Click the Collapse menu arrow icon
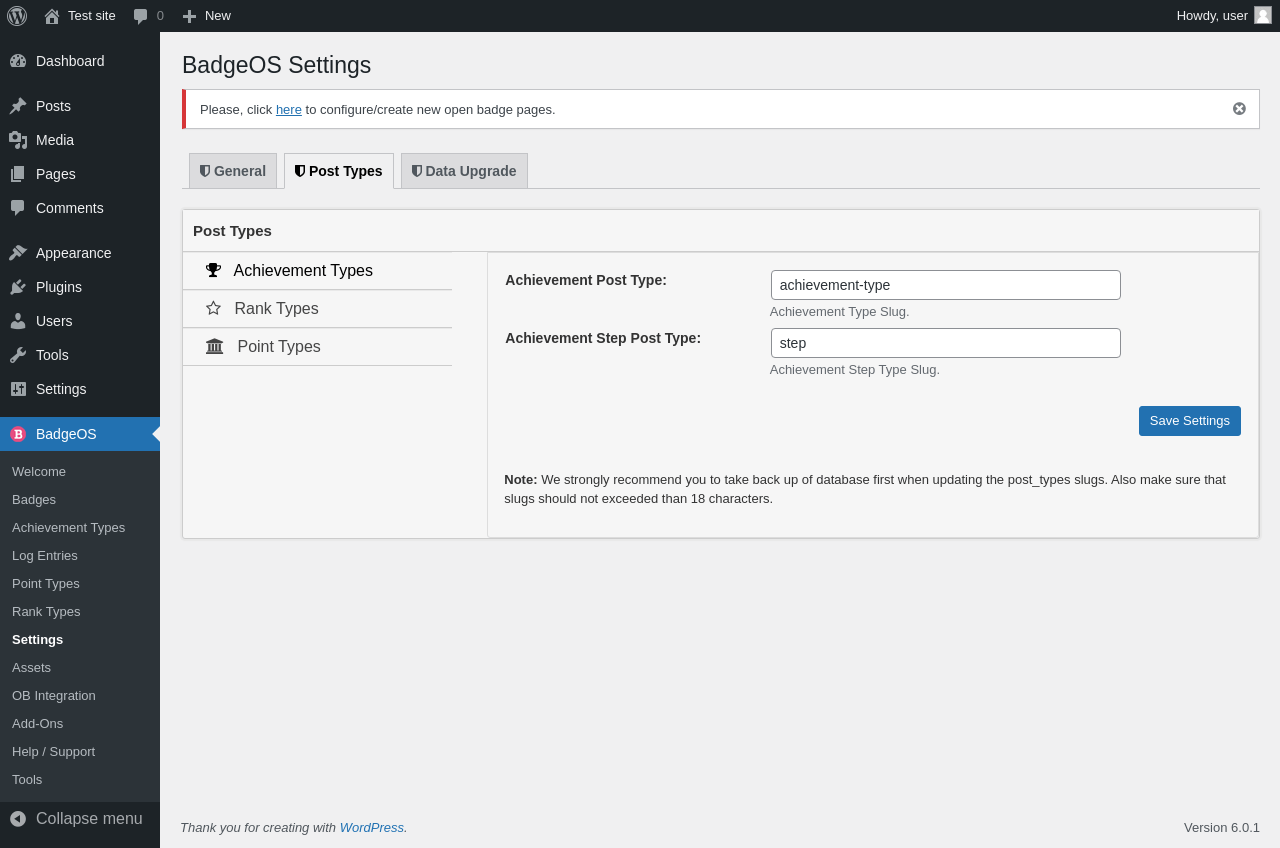 [18, 819]
